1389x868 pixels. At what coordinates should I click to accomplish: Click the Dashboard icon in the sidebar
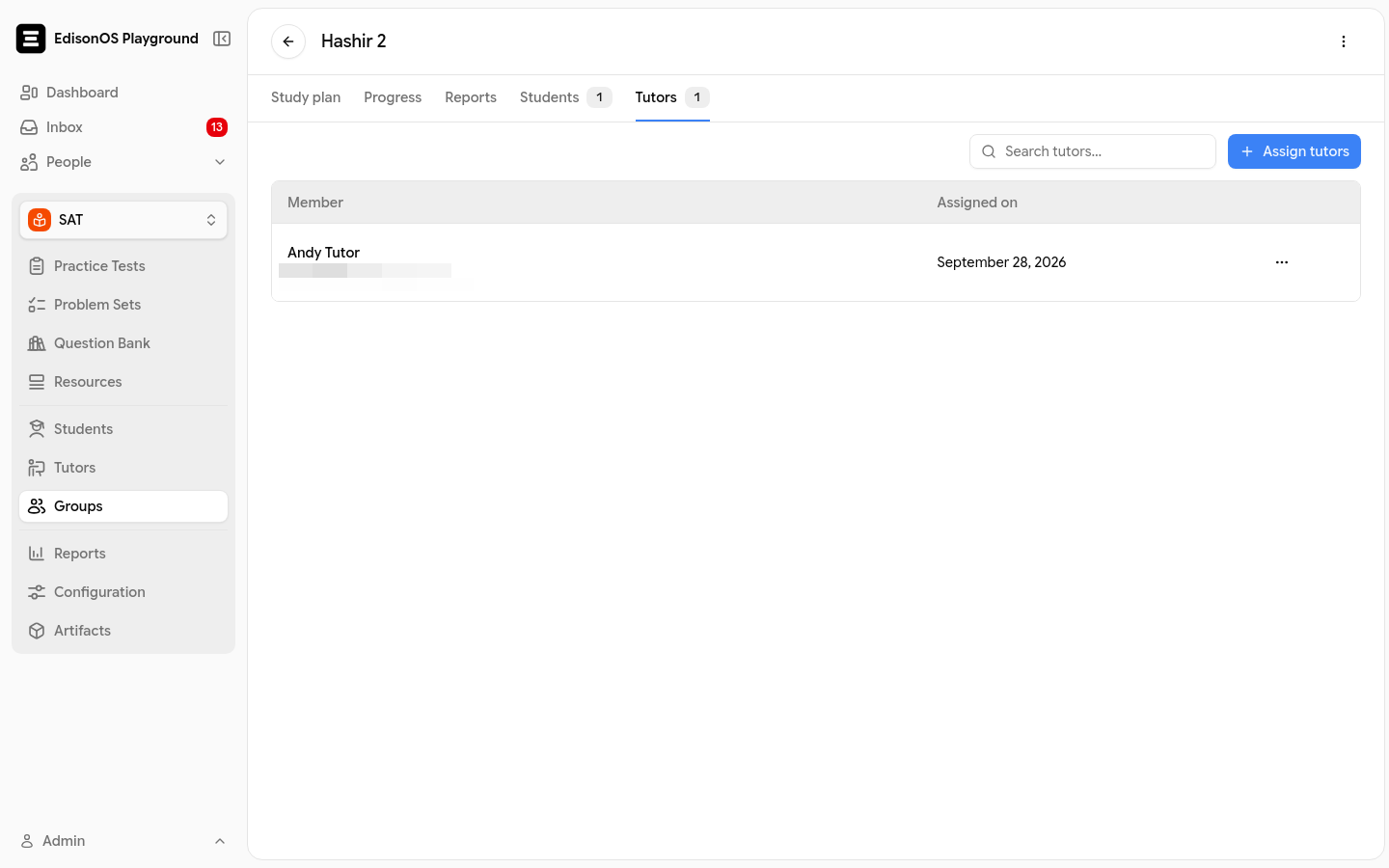pyautogui.click(x=29, y=93)
